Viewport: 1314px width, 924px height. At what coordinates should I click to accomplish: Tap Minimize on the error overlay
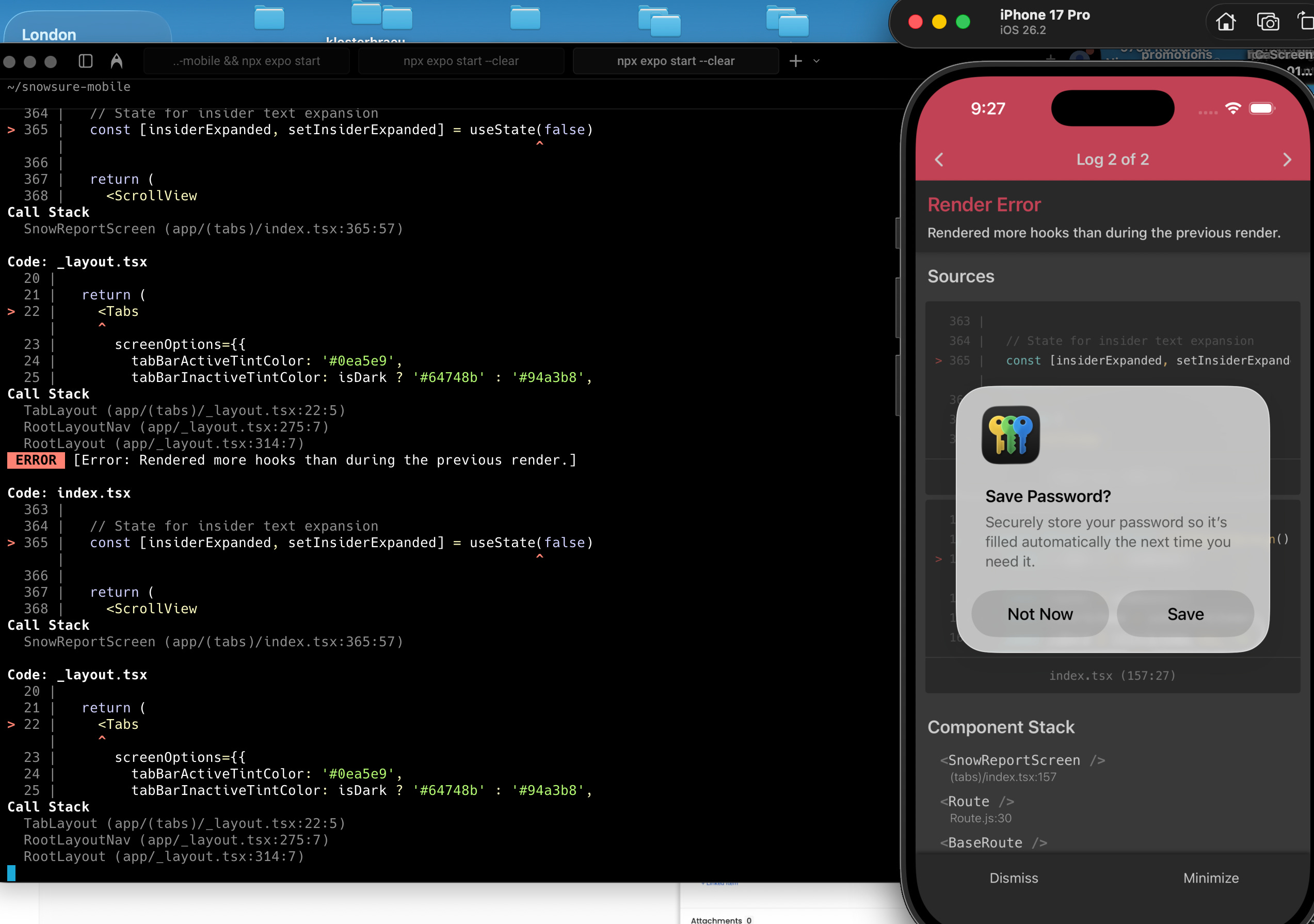pyautogui.click(x=1211, y=878)
